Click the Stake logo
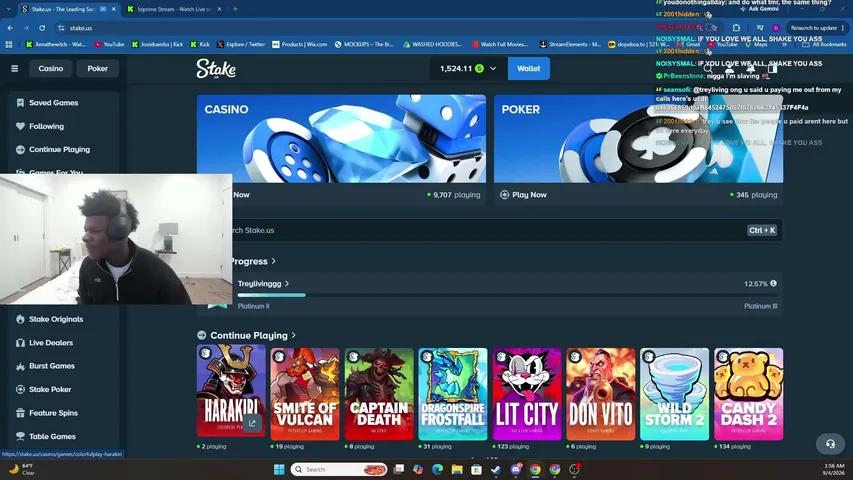 tap(216, 69)
